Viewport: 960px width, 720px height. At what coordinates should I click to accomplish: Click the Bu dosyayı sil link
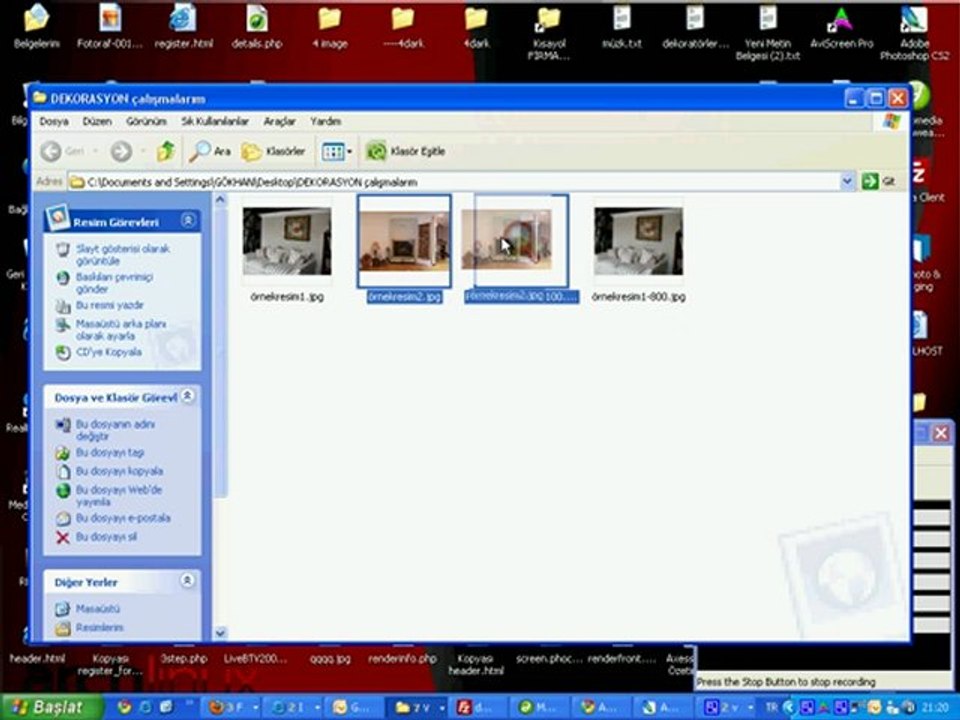(x=106, y=537)
